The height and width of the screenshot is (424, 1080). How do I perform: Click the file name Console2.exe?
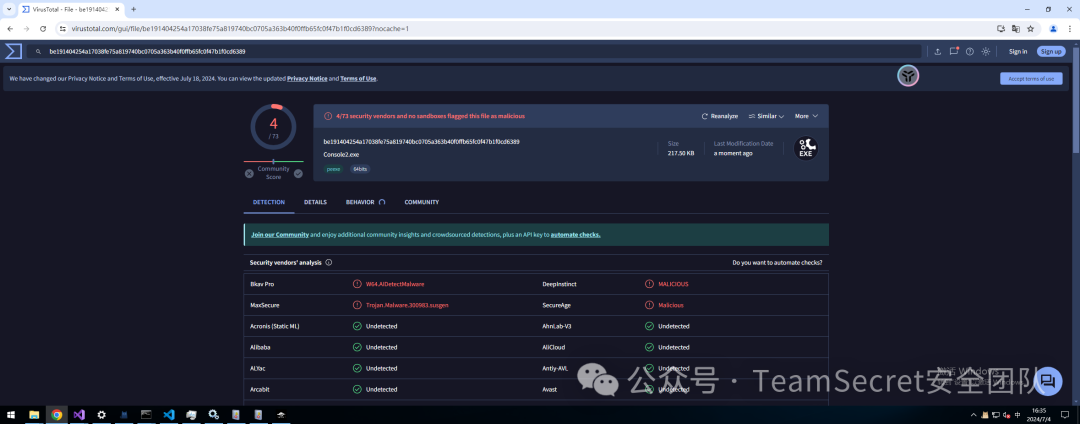click(342, 155)
